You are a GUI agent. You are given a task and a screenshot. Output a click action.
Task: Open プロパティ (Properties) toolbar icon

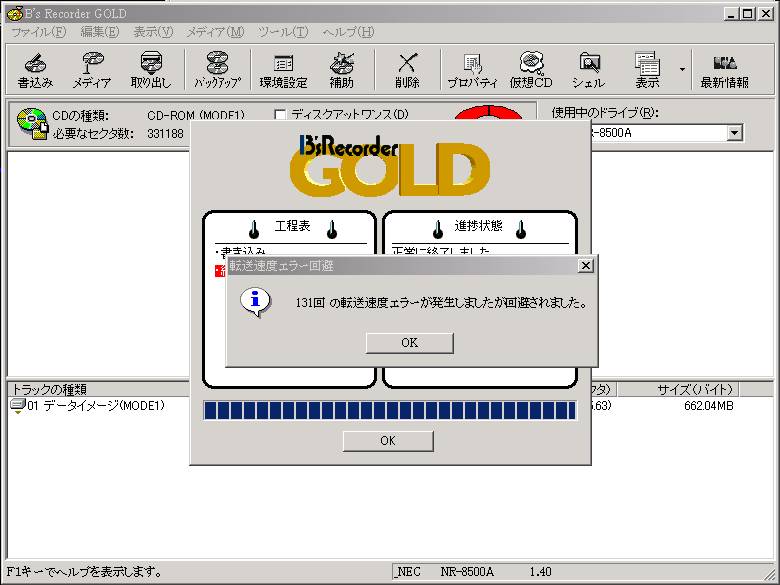472,70
